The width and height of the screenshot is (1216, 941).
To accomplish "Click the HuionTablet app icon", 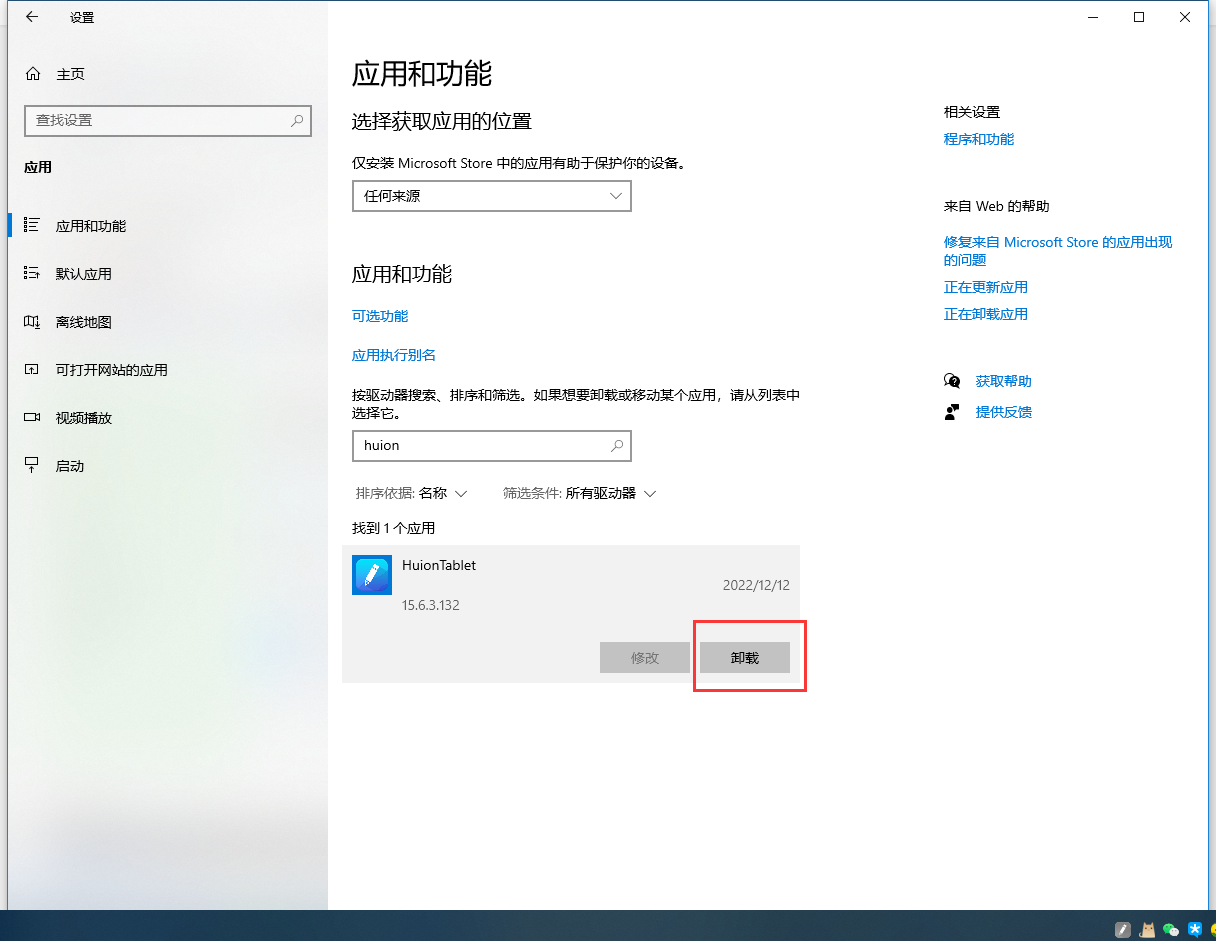I will point(372,575).
